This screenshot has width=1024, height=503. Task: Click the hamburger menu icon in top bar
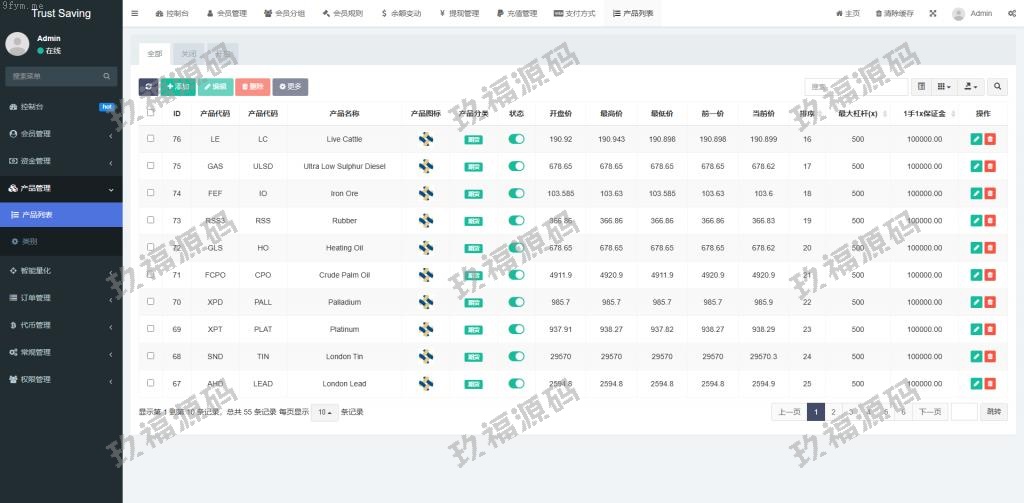click(x=135, y=14)
